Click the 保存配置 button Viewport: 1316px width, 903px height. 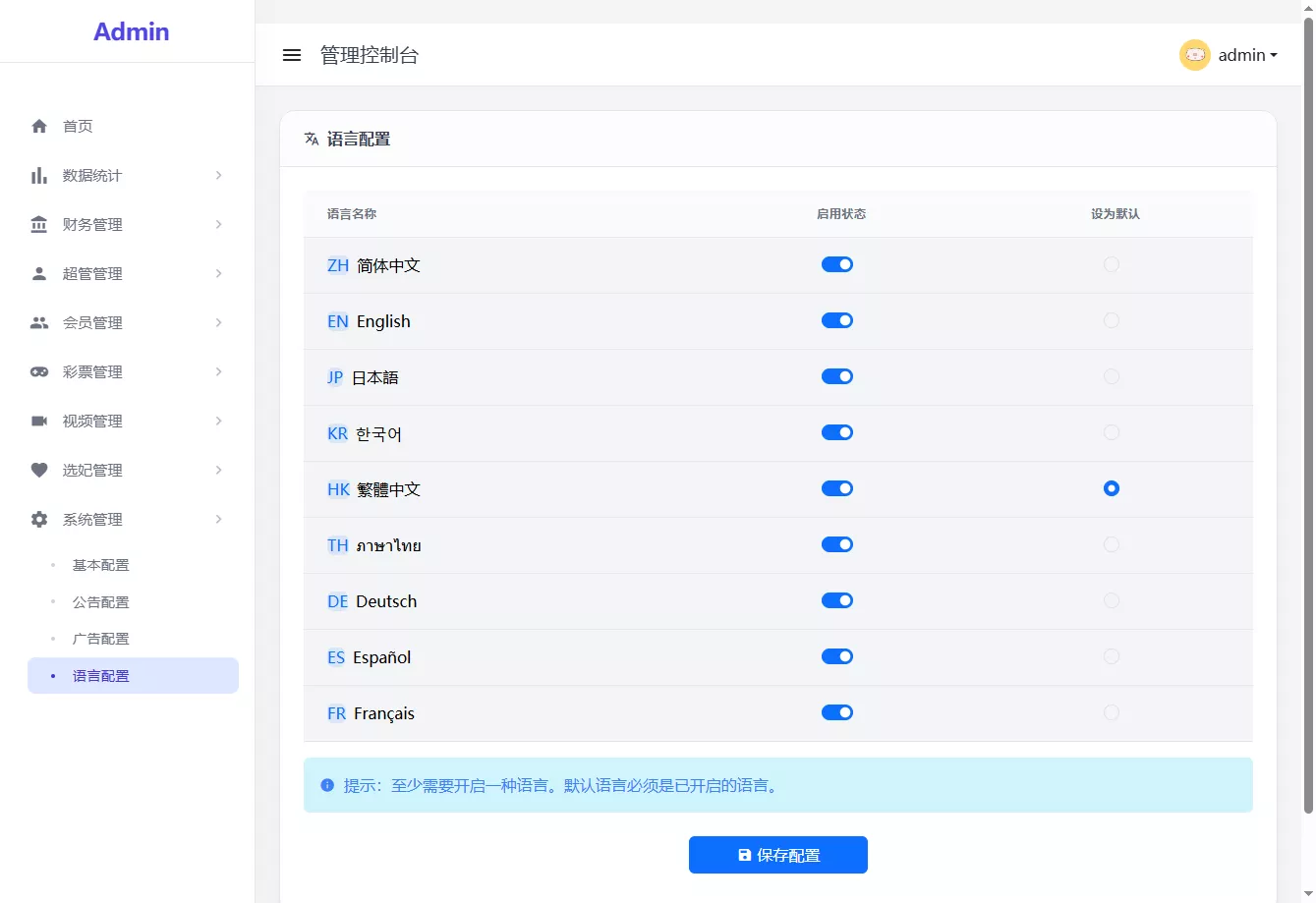(x=777, y=855)
